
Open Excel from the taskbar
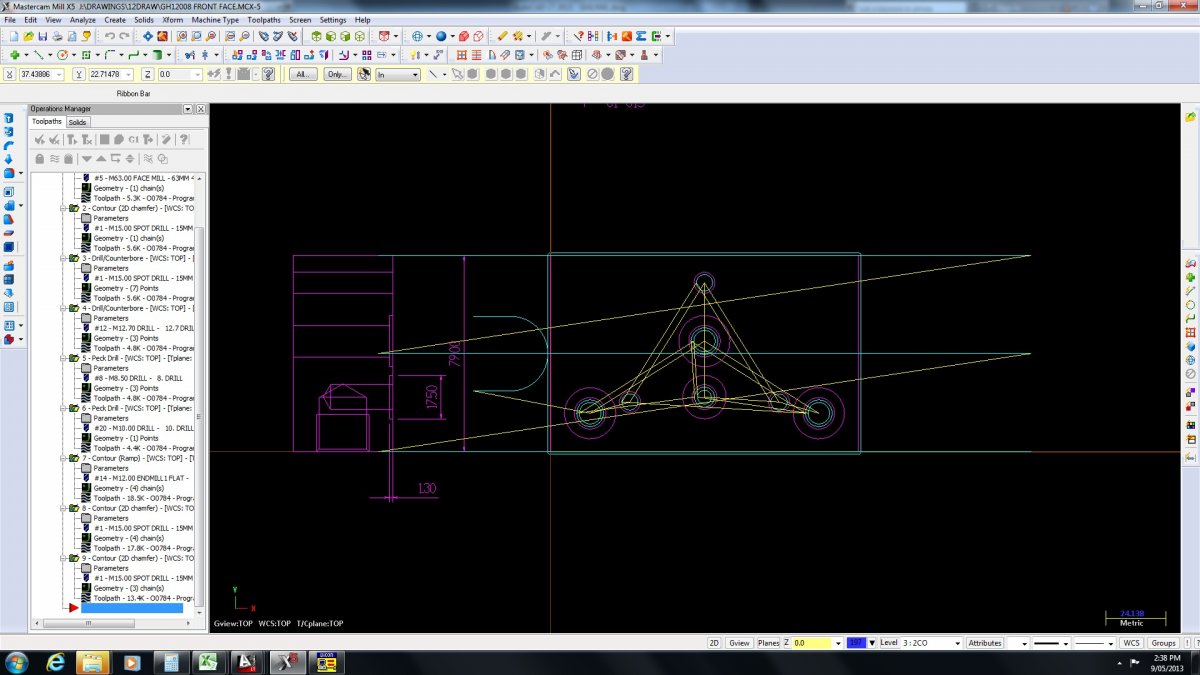pos(207,662)
